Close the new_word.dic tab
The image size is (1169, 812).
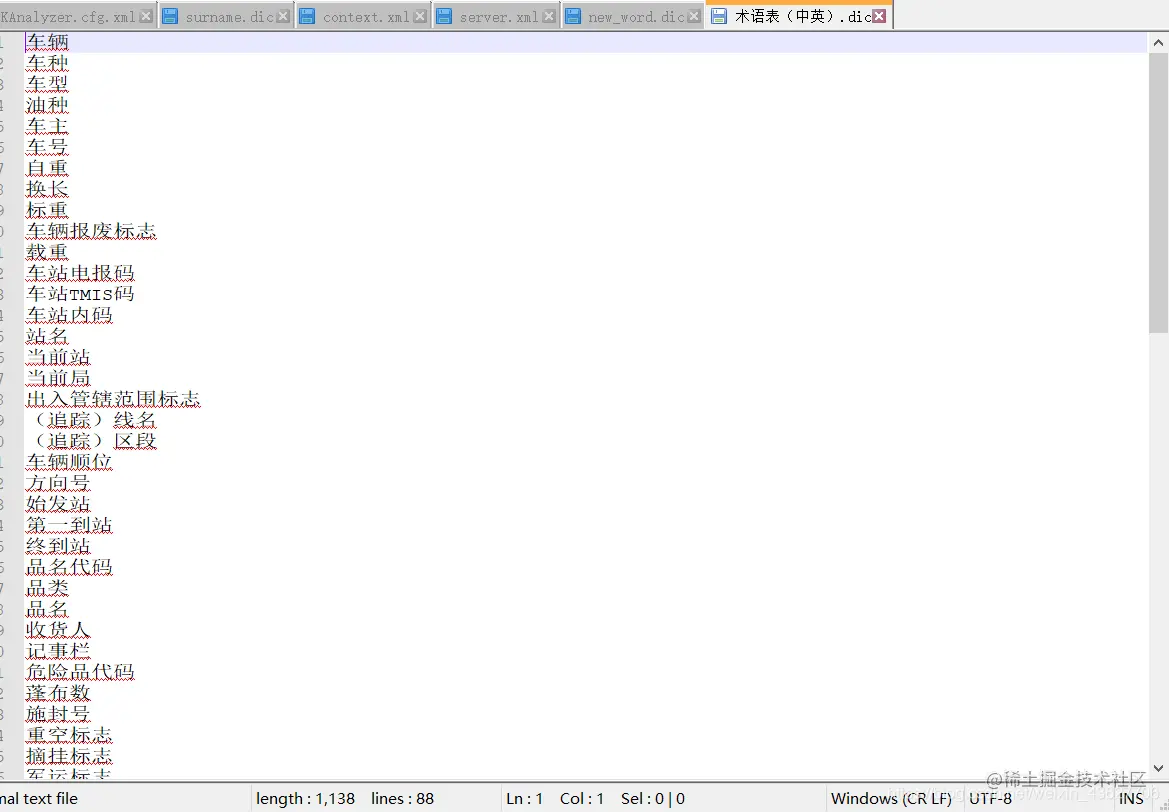tap(693, 16)
